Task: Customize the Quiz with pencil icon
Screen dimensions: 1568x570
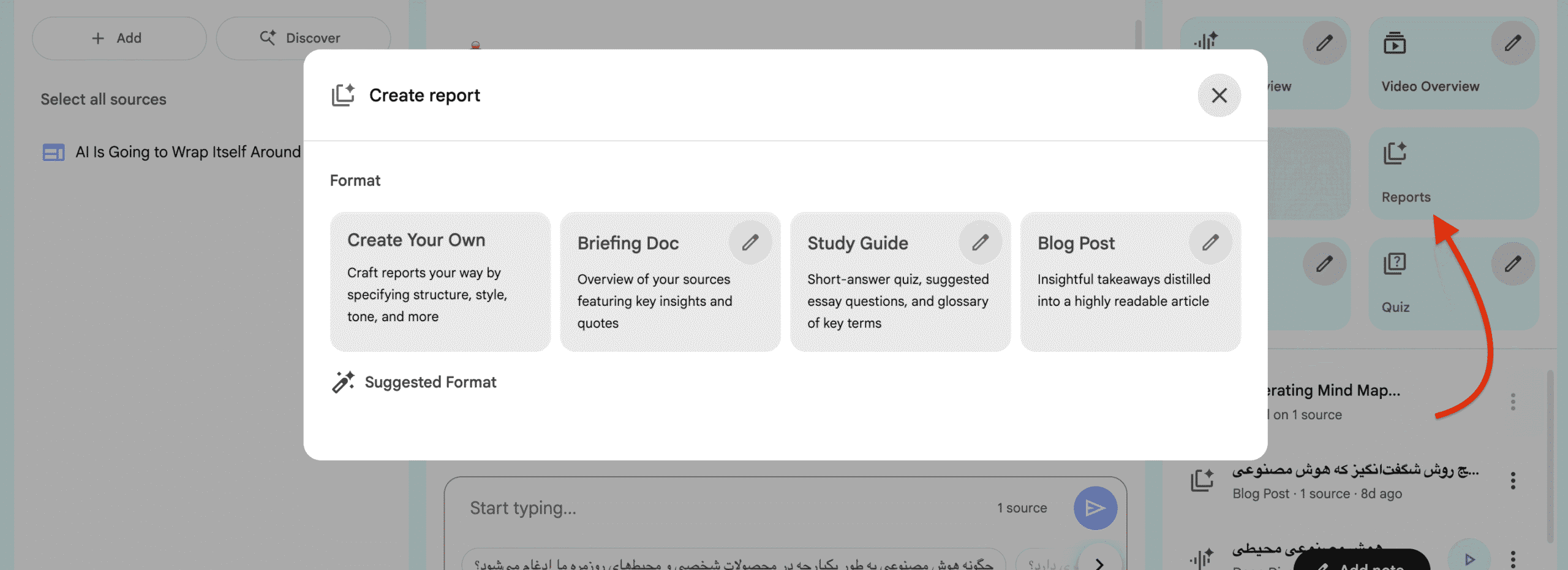Action: (x=1512, y=264)
